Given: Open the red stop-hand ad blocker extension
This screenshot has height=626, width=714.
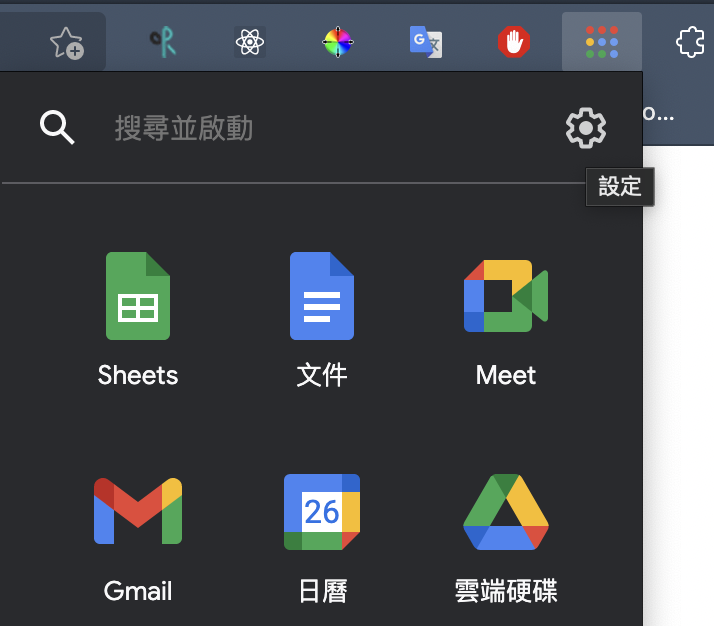Looking at the screenshot, I should point(514,42).
